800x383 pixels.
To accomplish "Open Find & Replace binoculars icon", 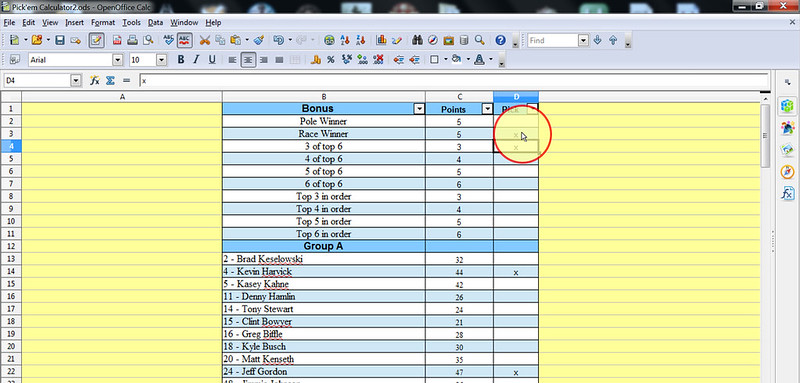I will point(417,40).
